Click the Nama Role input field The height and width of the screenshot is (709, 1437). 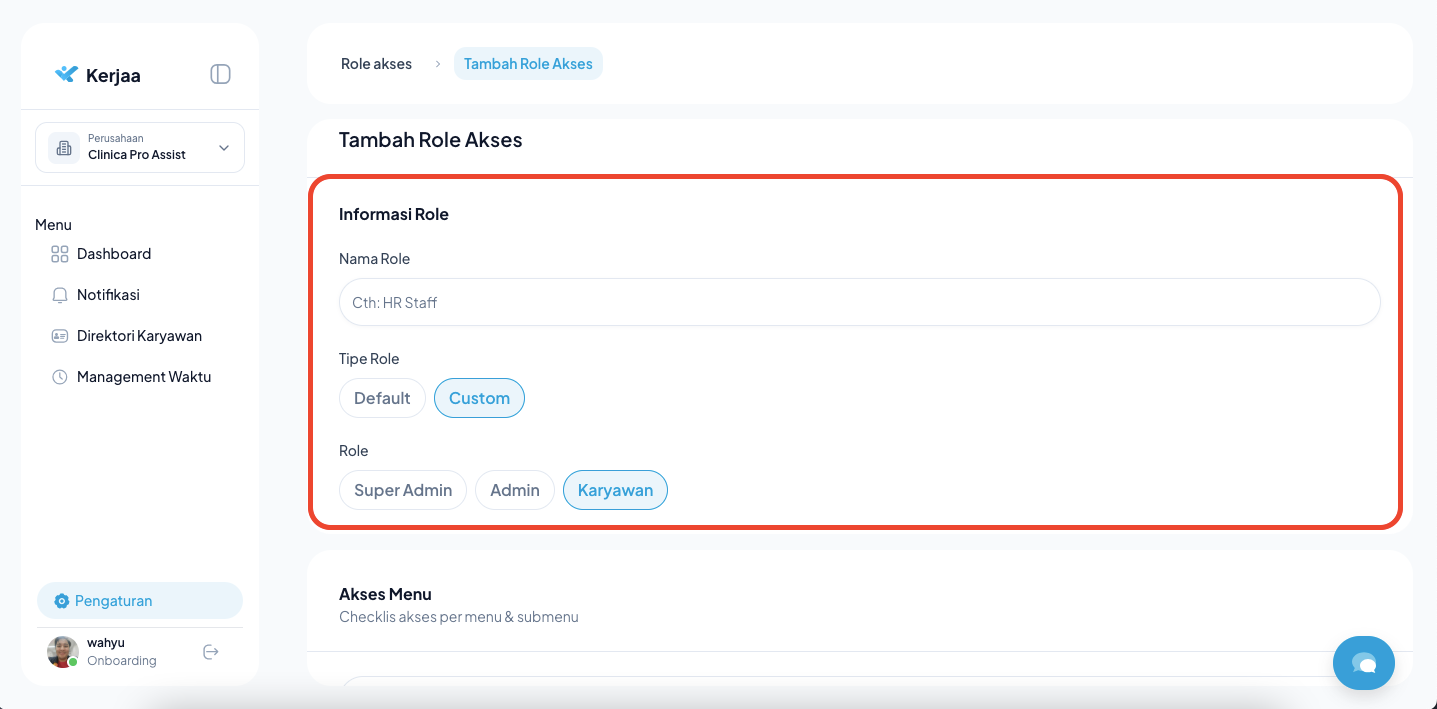[x=859, y=302]
